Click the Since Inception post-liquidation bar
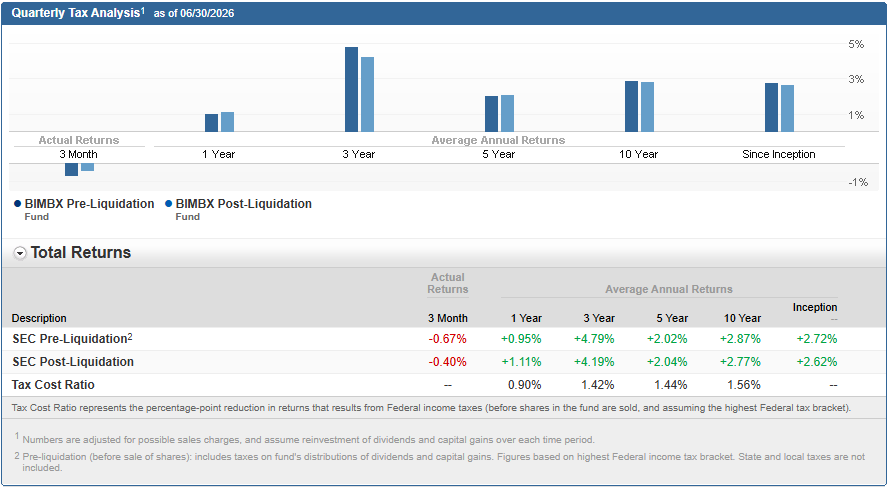Screen dimensions: 888x487 (x=787, y=109)
